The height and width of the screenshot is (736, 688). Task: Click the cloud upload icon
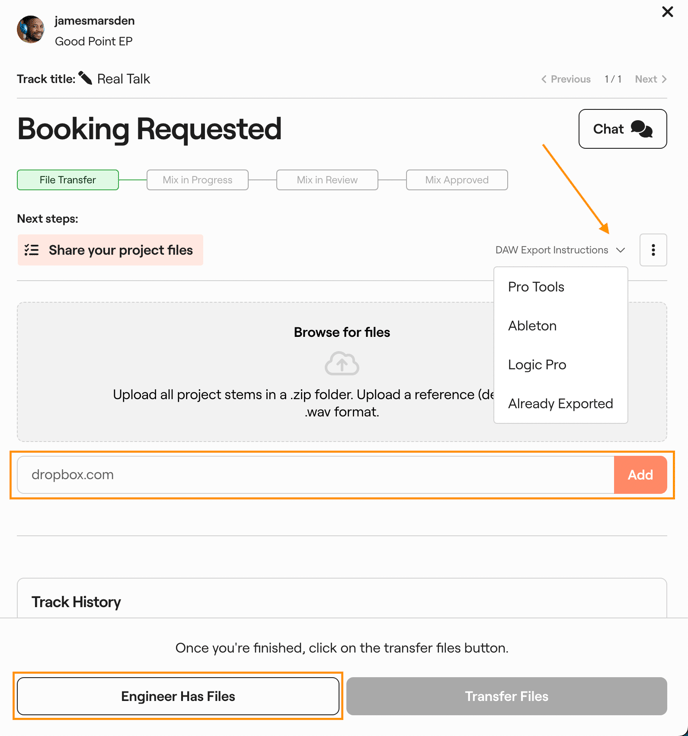point(342,364)
